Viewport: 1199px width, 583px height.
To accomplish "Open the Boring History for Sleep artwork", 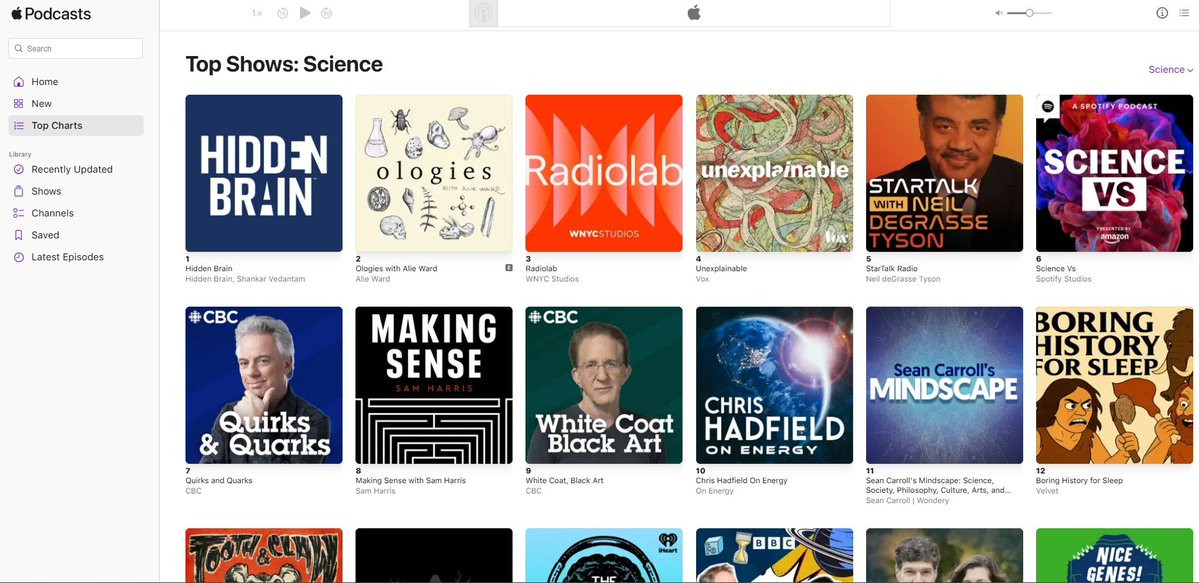I will 1114,385.
